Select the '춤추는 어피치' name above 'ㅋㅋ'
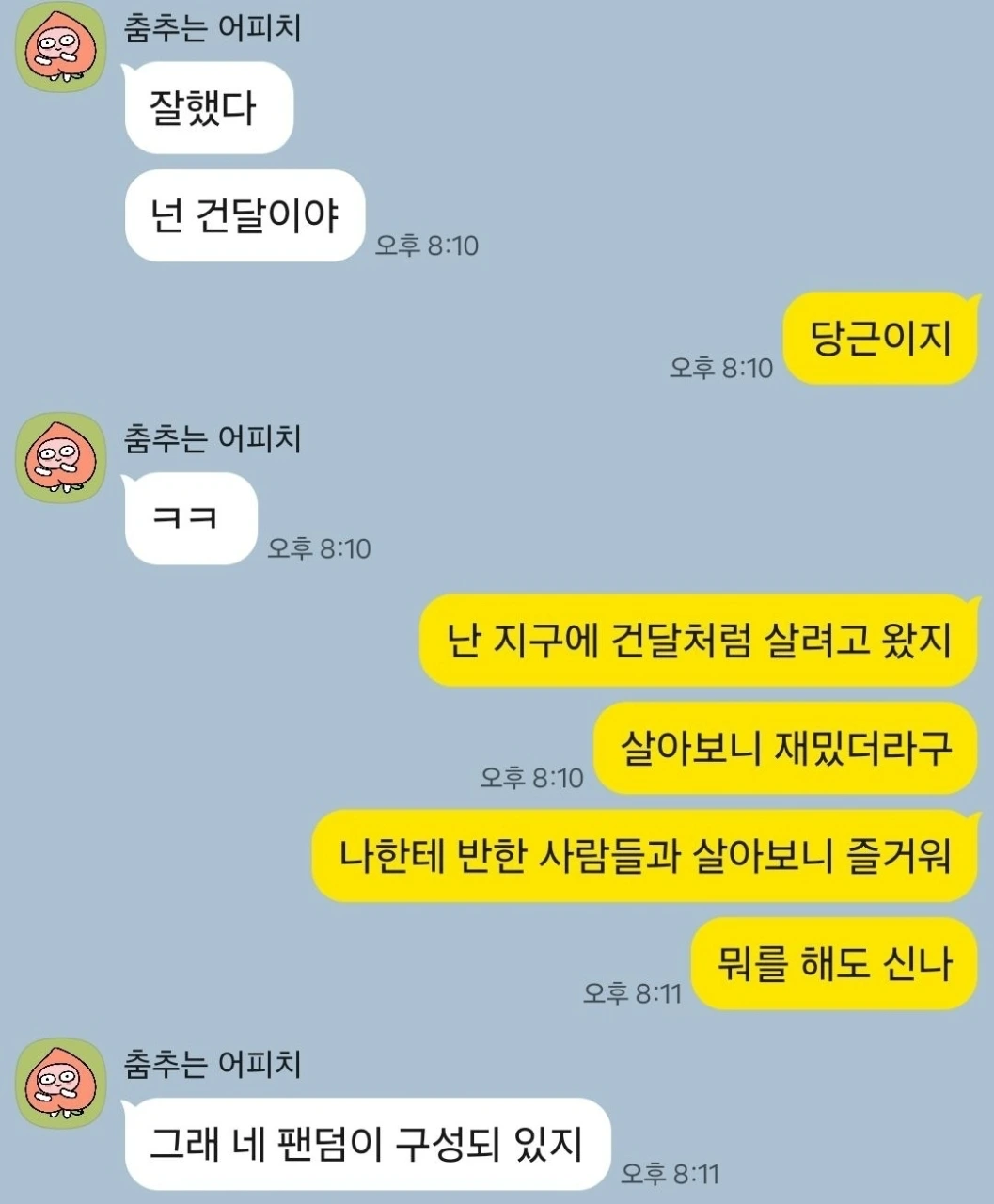The width and height of the screenshot is (994, 1204). pyautogui.click(x=213, y=438)
